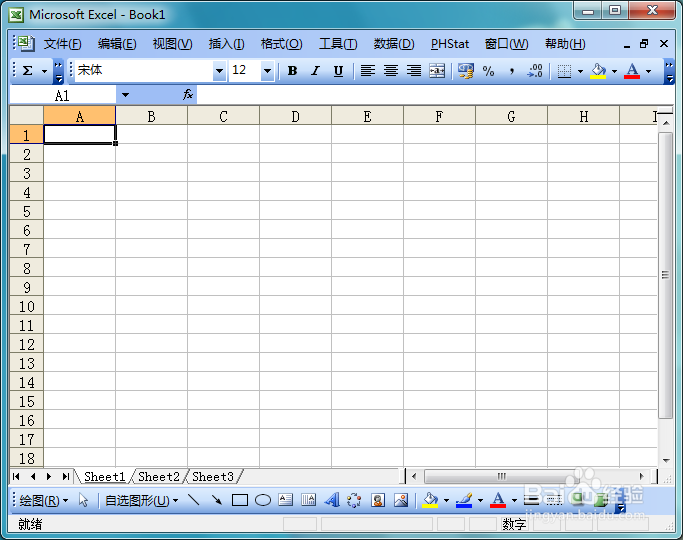Viewport: 683px width, 540px height.
Task: Insert a vertical text box
Action: [x=308, y=500]
